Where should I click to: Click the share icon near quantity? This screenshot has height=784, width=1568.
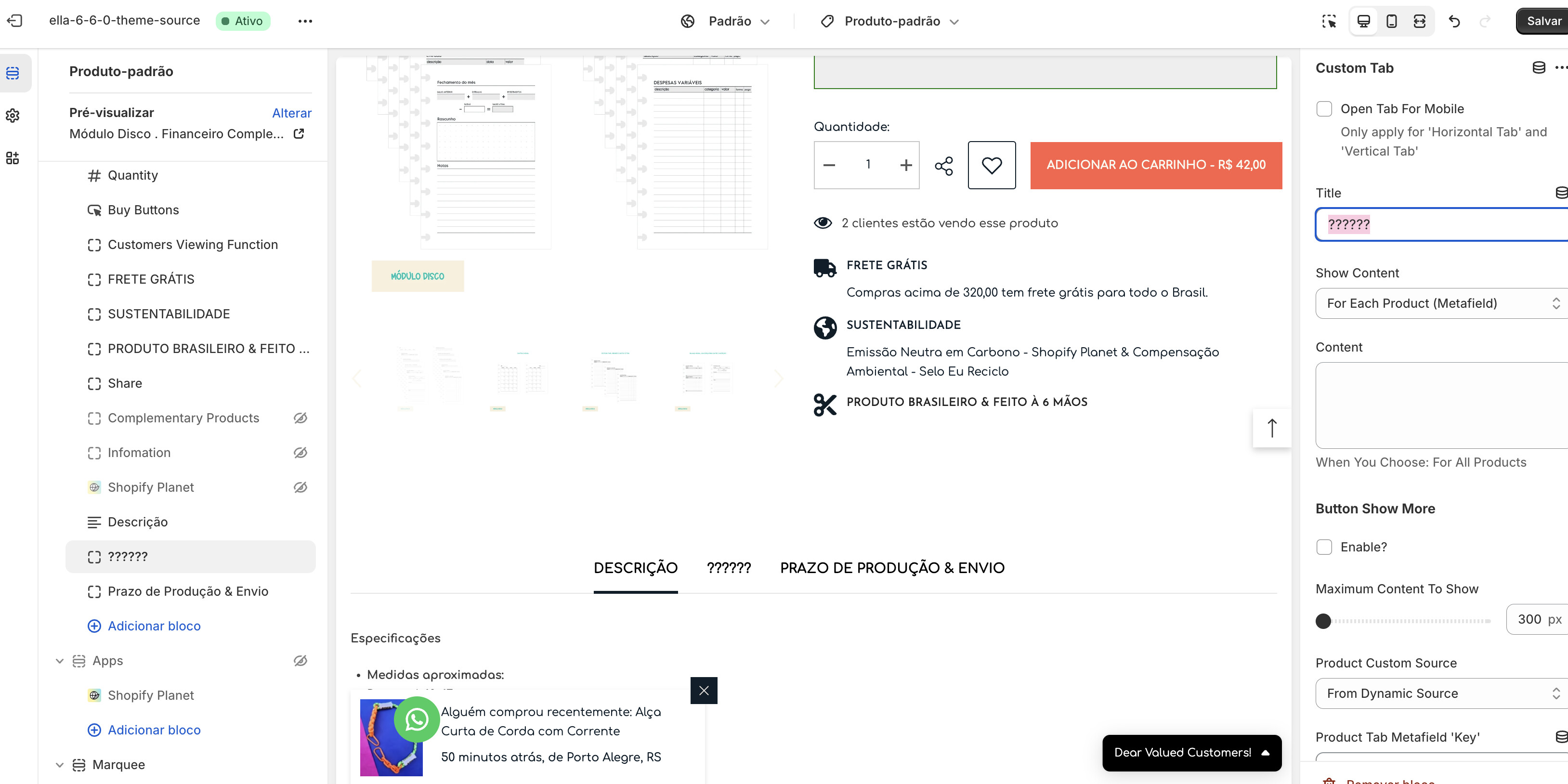click(943, 166)
